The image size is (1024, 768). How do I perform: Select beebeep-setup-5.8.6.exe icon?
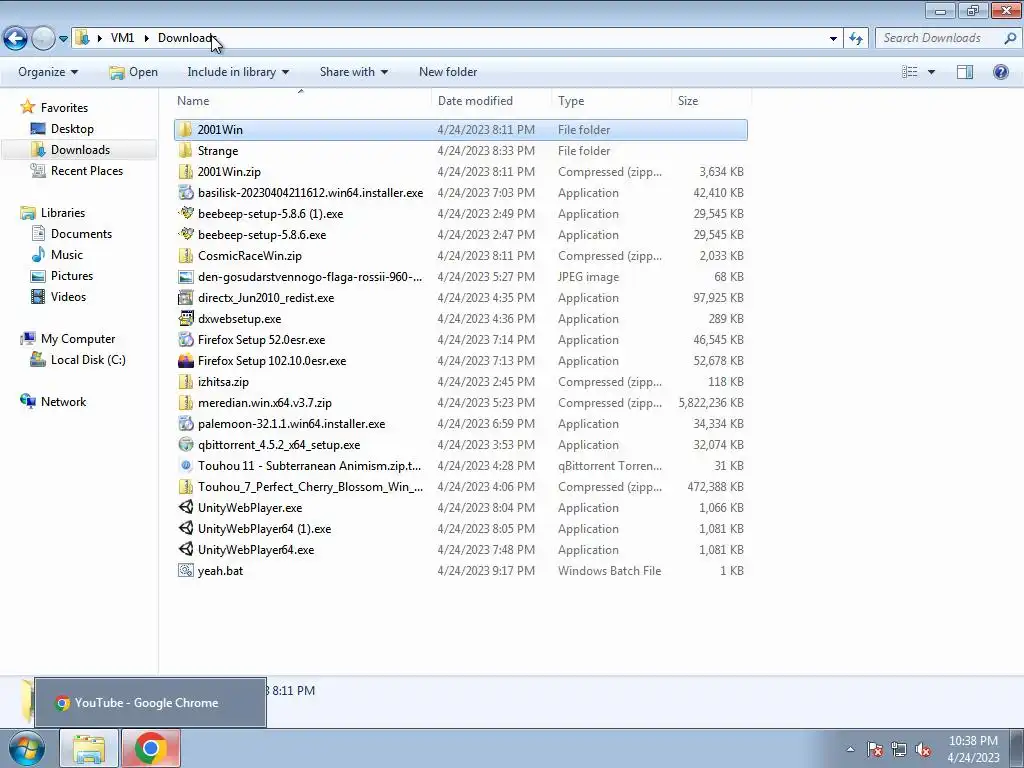[x=185, y=234]
